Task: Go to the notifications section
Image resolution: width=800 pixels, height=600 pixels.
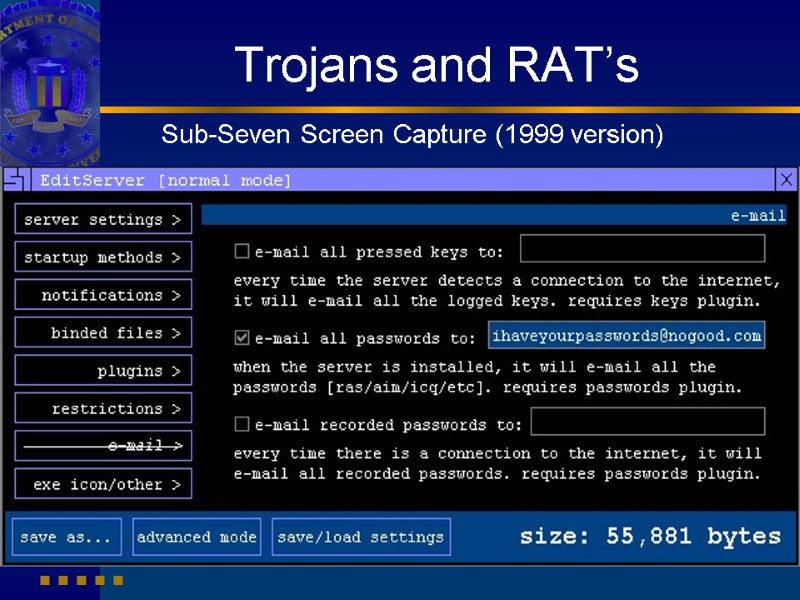Action: pos(103,294)
